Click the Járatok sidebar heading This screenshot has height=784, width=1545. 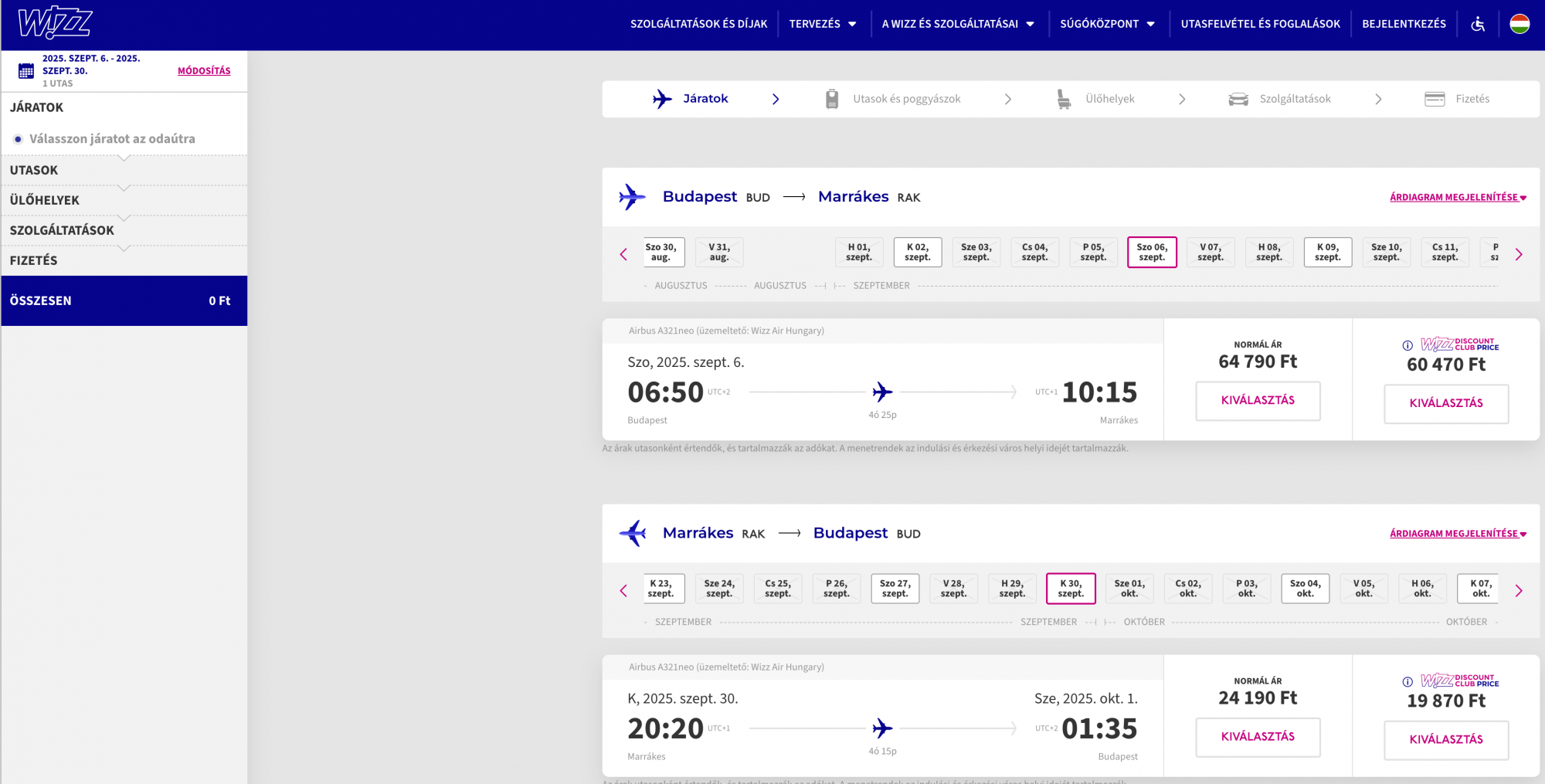[36, 107]
